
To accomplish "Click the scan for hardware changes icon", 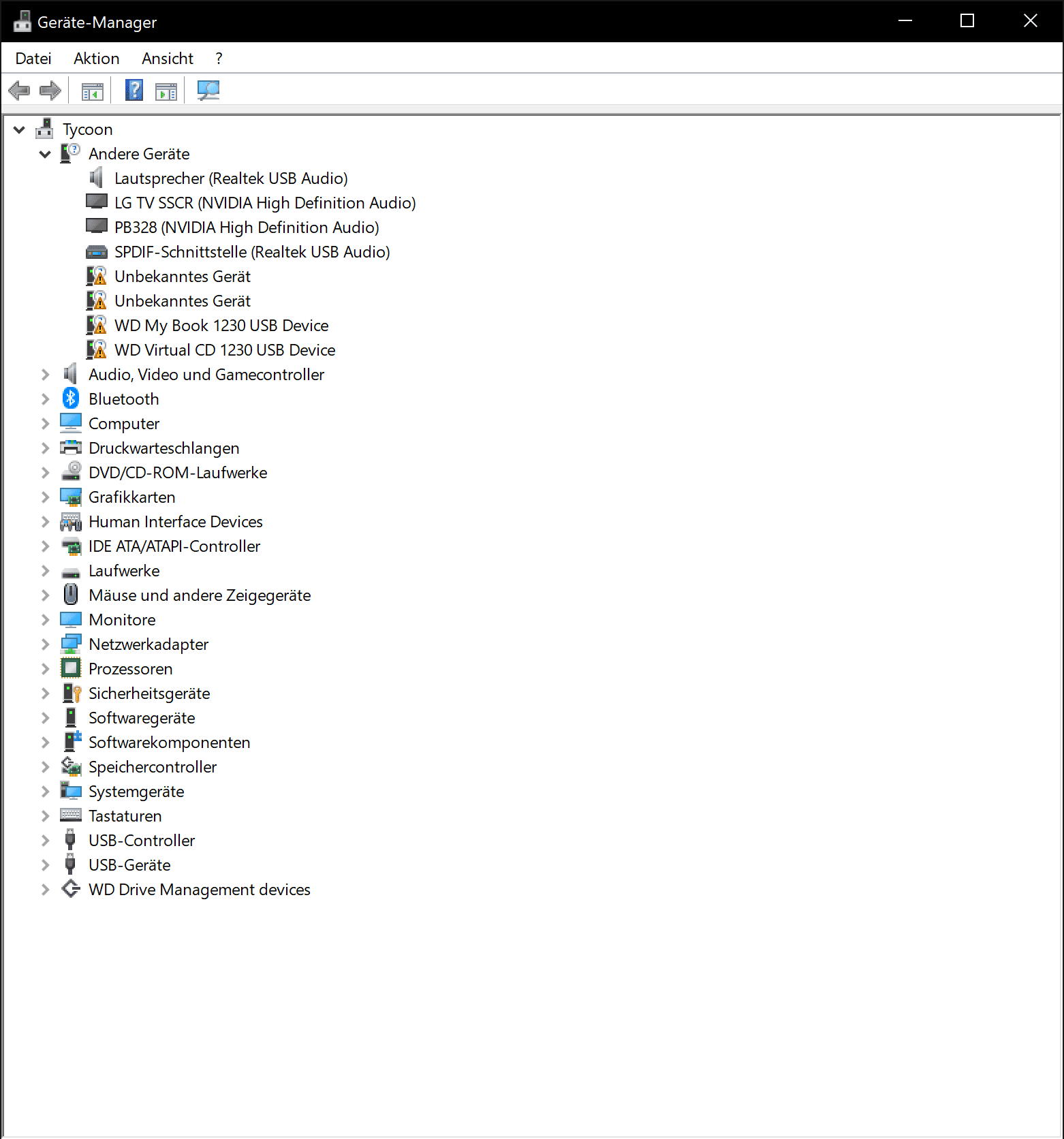I will tap(208, 91).
